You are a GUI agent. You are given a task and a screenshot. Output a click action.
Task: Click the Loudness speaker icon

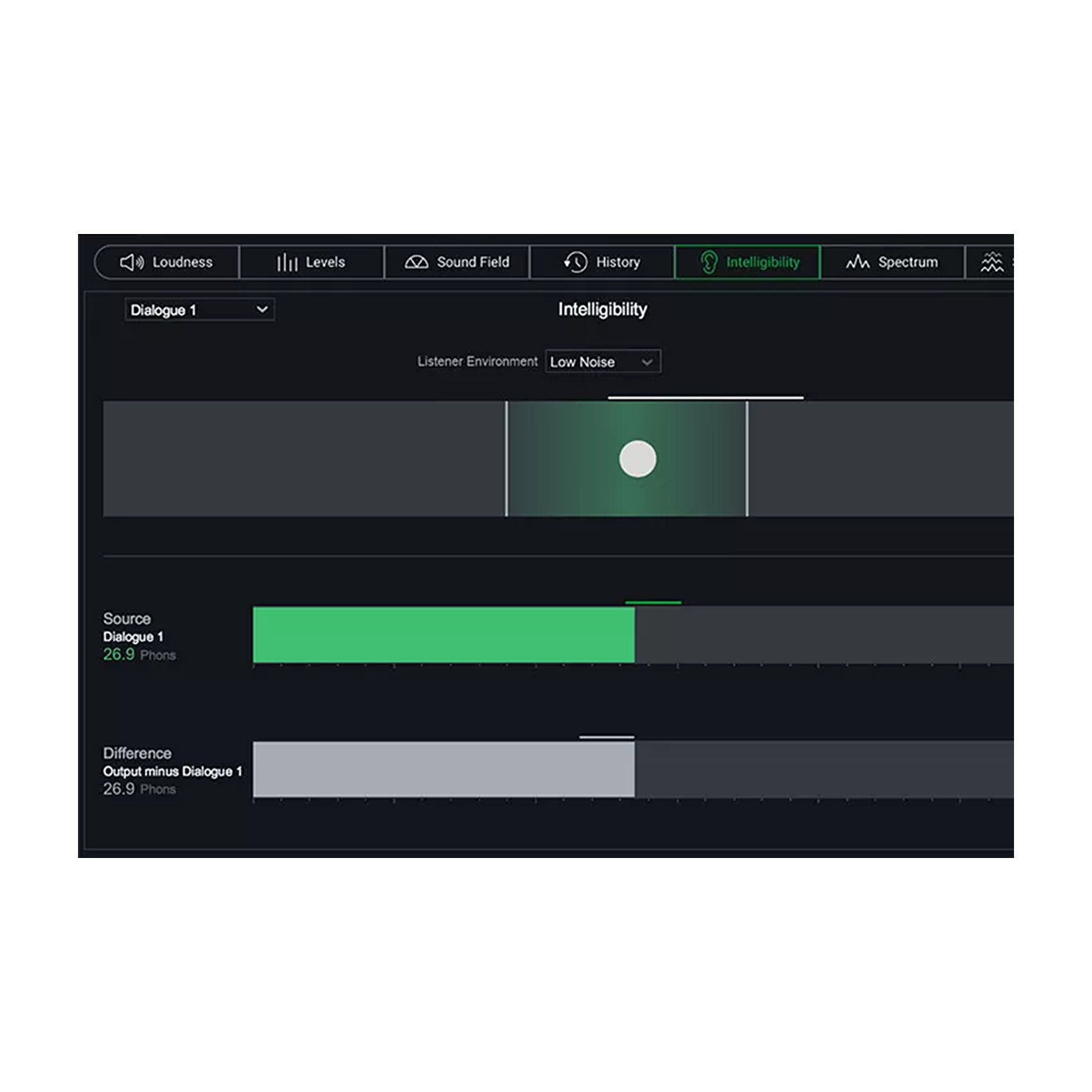(131, 262)
